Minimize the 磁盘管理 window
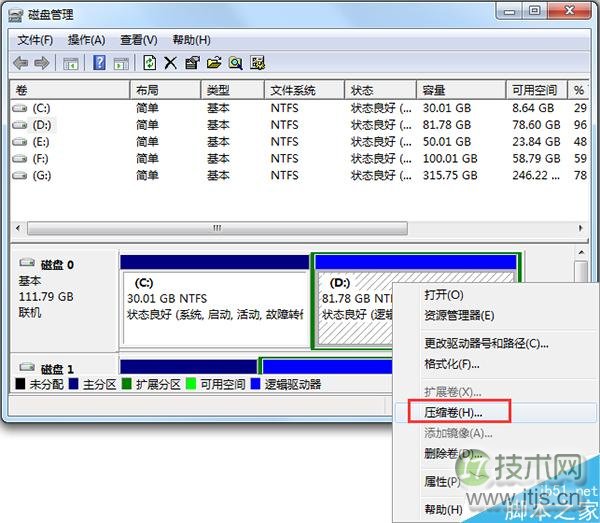 click(x=509, y=11)
